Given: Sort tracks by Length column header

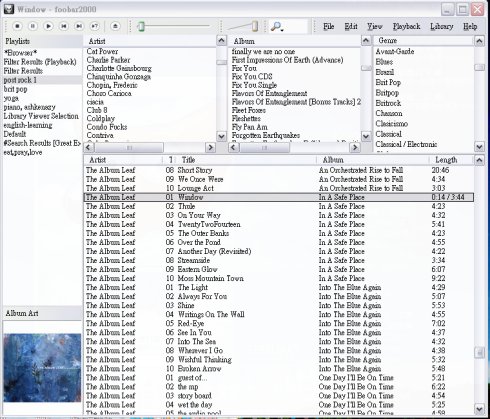Looking at the screenshot, I should coord(446,160).
